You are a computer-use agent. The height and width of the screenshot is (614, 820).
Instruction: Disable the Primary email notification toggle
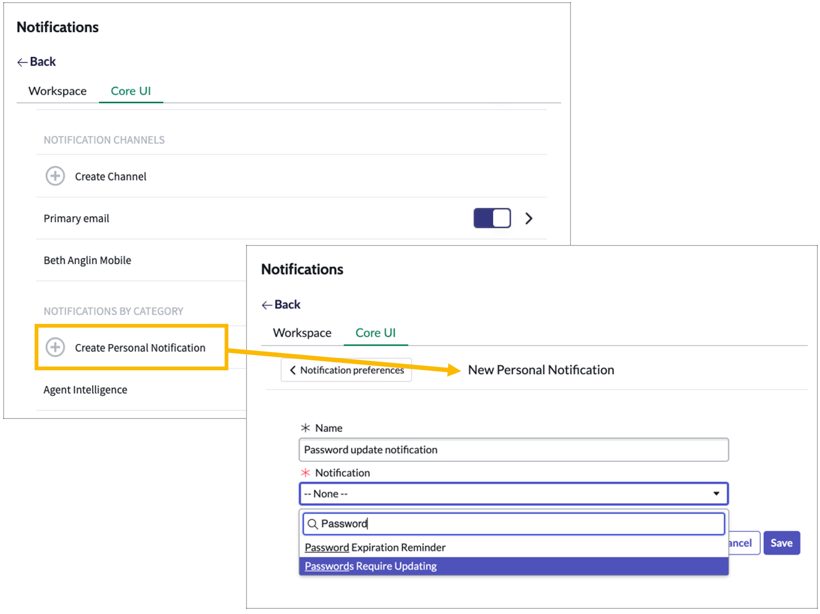492,218
